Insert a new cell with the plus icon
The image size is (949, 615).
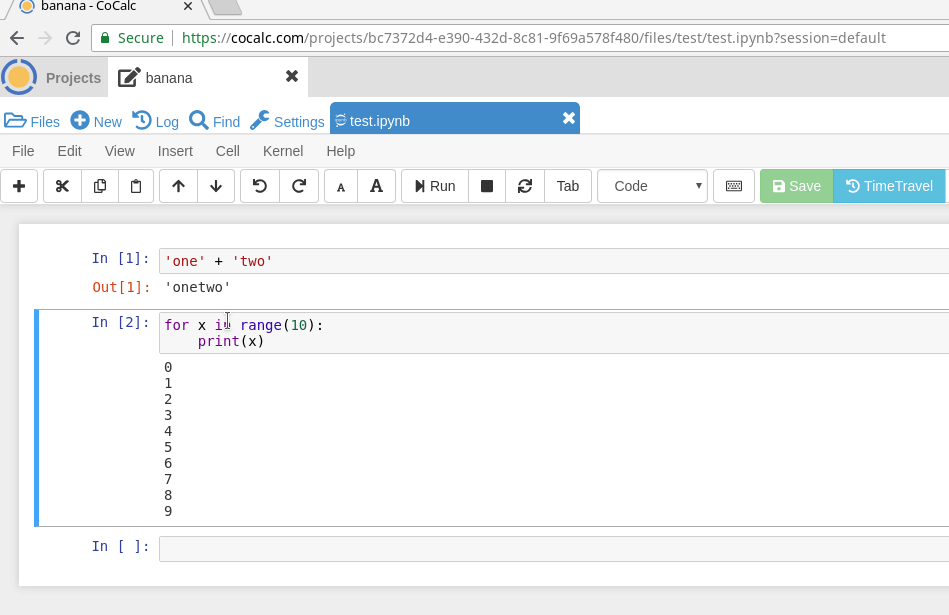tap(19, 186)
